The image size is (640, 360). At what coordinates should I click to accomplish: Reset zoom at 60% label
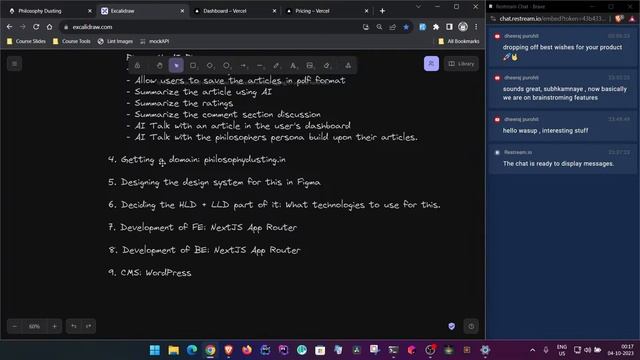pos(34,326)
